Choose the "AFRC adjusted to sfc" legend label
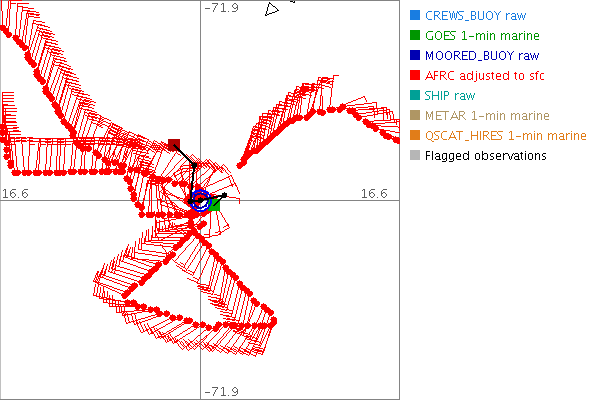Screen dimensions: 600x400 pos(484,76)
